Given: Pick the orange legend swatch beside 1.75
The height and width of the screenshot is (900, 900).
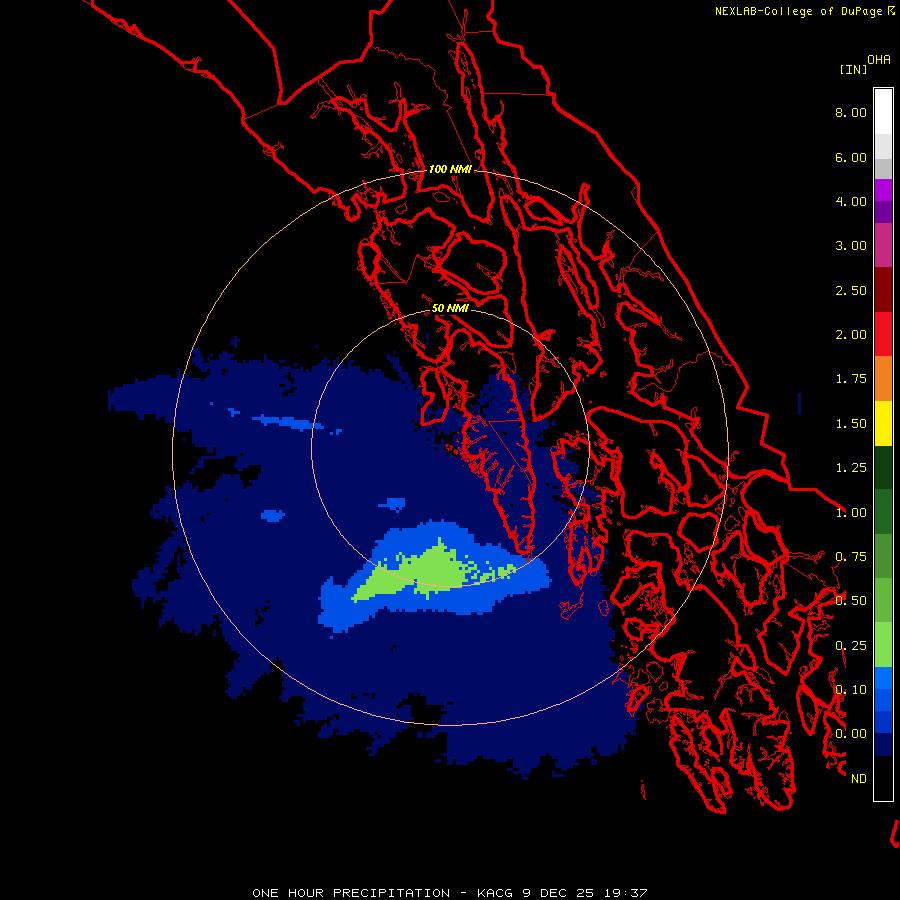Looking at the screenshot, I should click(x=883, y=379).
